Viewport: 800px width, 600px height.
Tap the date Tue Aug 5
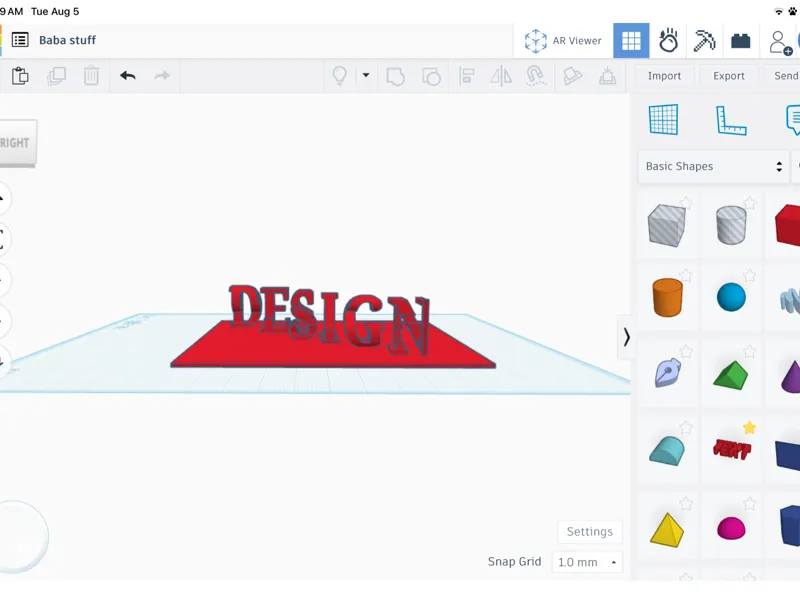55,11
